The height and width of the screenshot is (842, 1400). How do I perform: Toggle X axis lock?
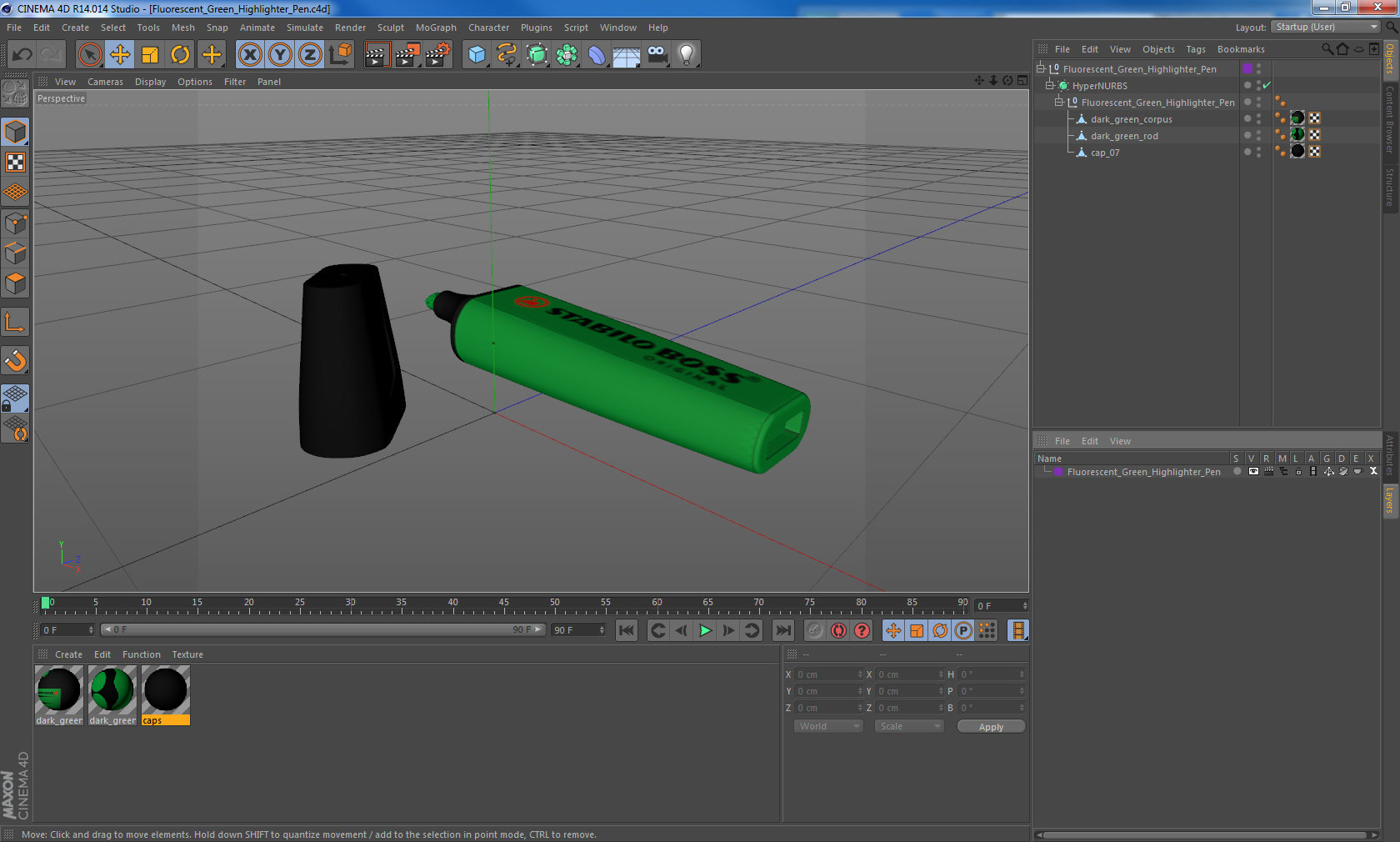[250, 55]
